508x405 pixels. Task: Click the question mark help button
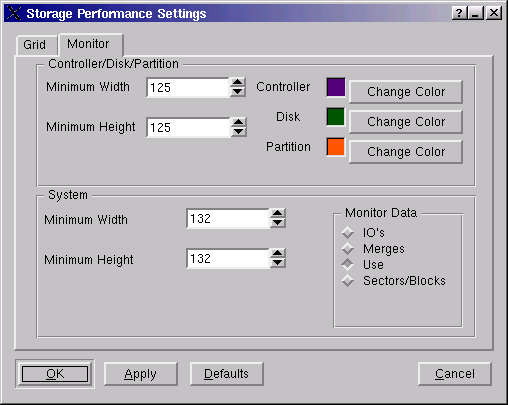pyautogui.click(x=459, y=13)
